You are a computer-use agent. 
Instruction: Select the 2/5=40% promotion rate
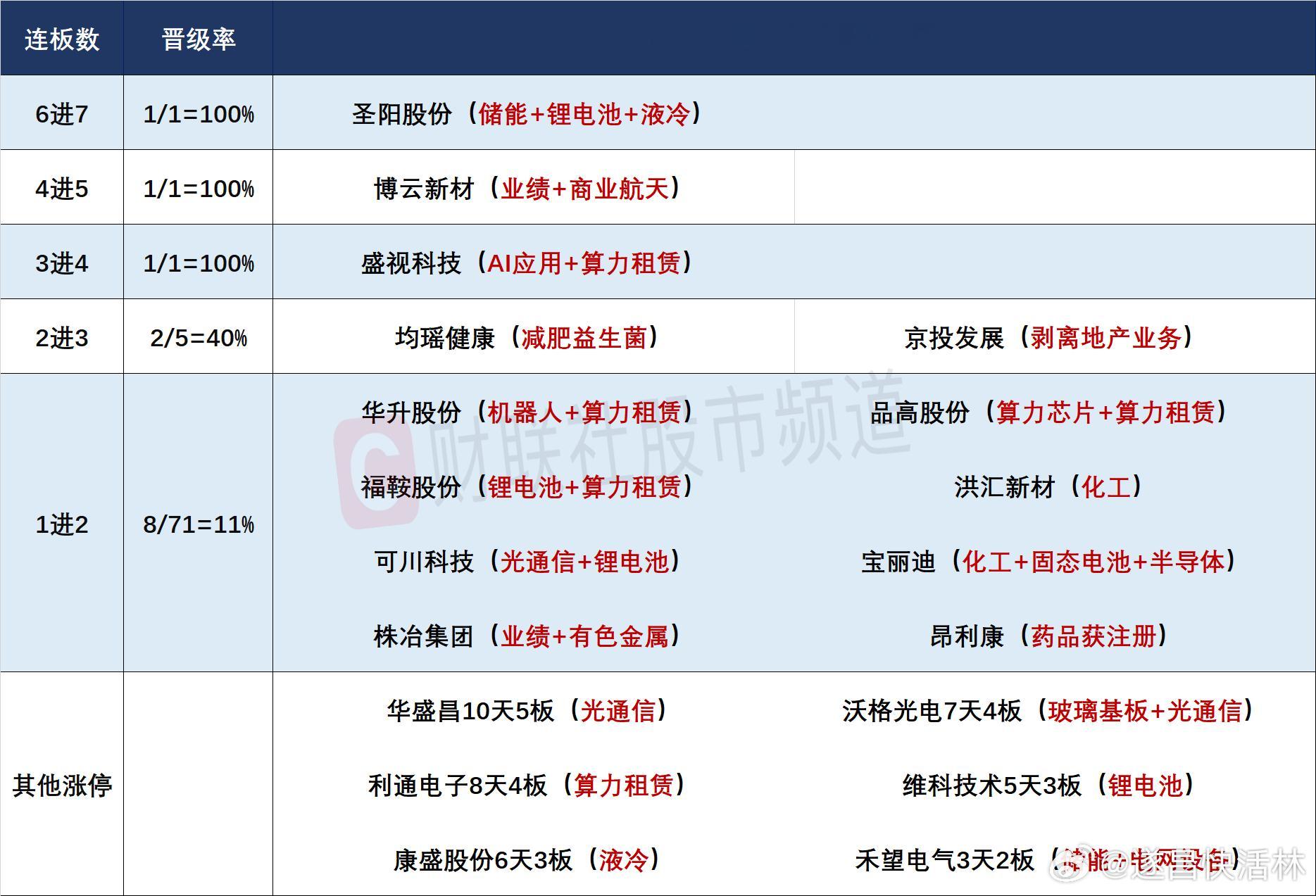tap(199, 338)
